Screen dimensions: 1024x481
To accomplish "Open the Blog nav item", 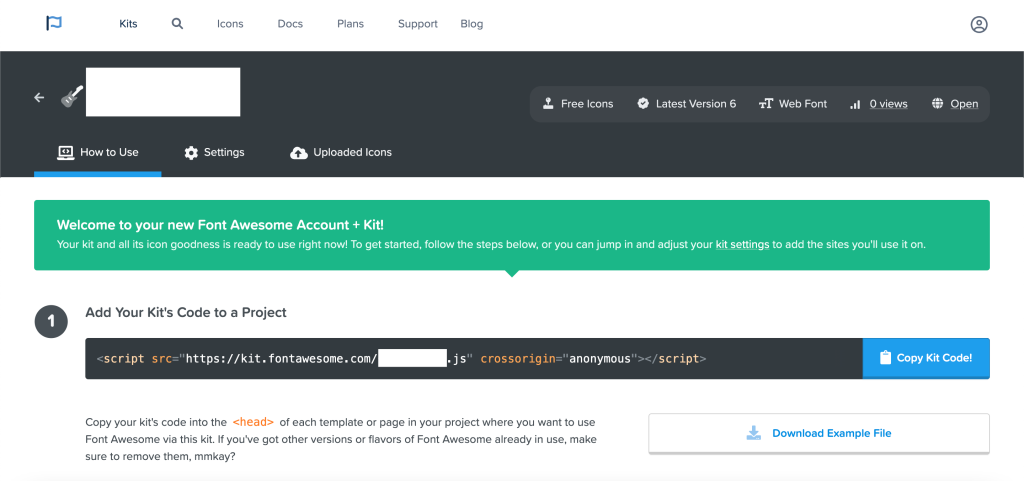I will pyautogui.click(x=472, y=24).
